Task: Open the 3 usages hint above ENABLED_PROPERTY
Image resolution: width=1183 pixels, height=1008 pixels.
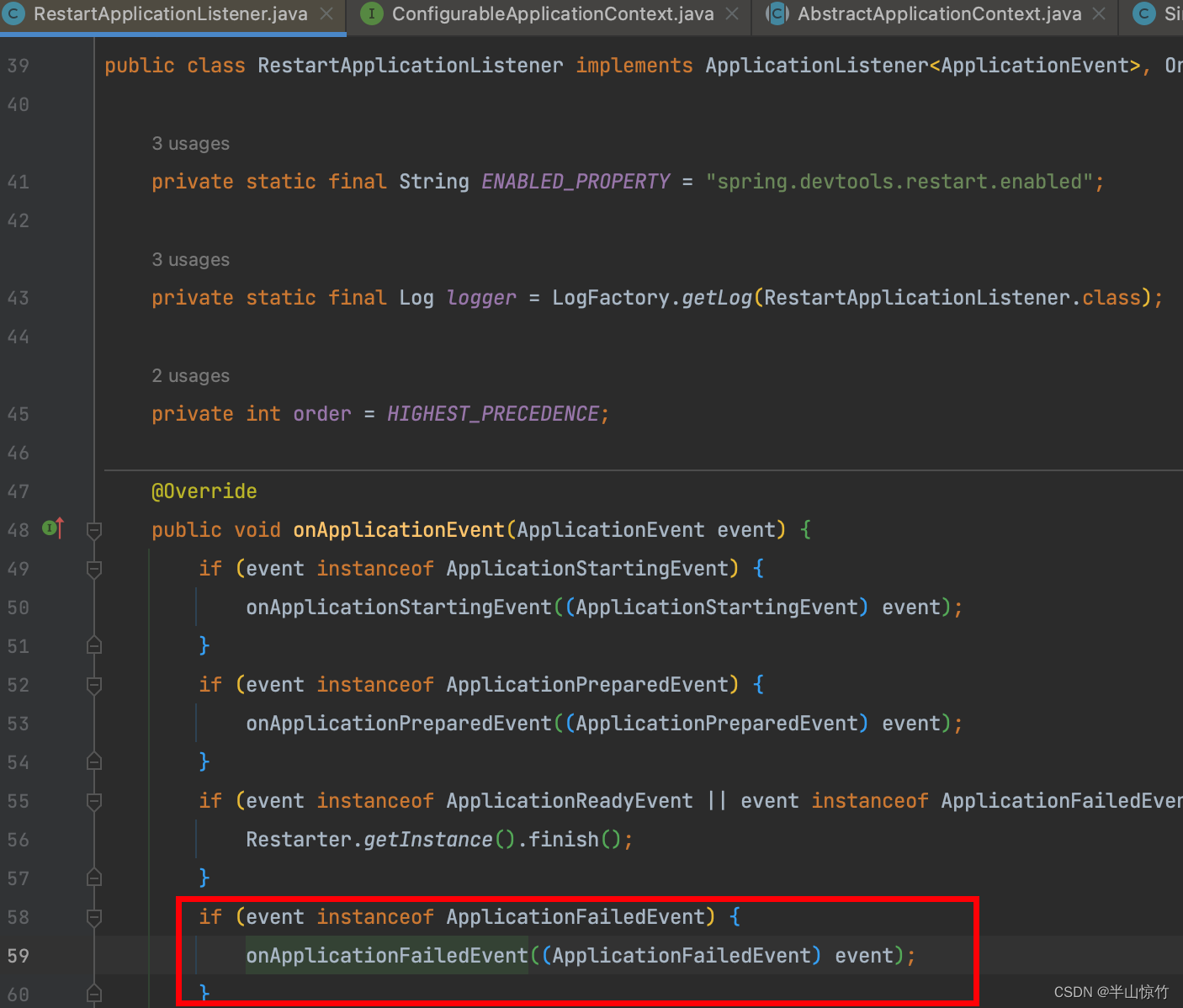Action: click(191, 144)
